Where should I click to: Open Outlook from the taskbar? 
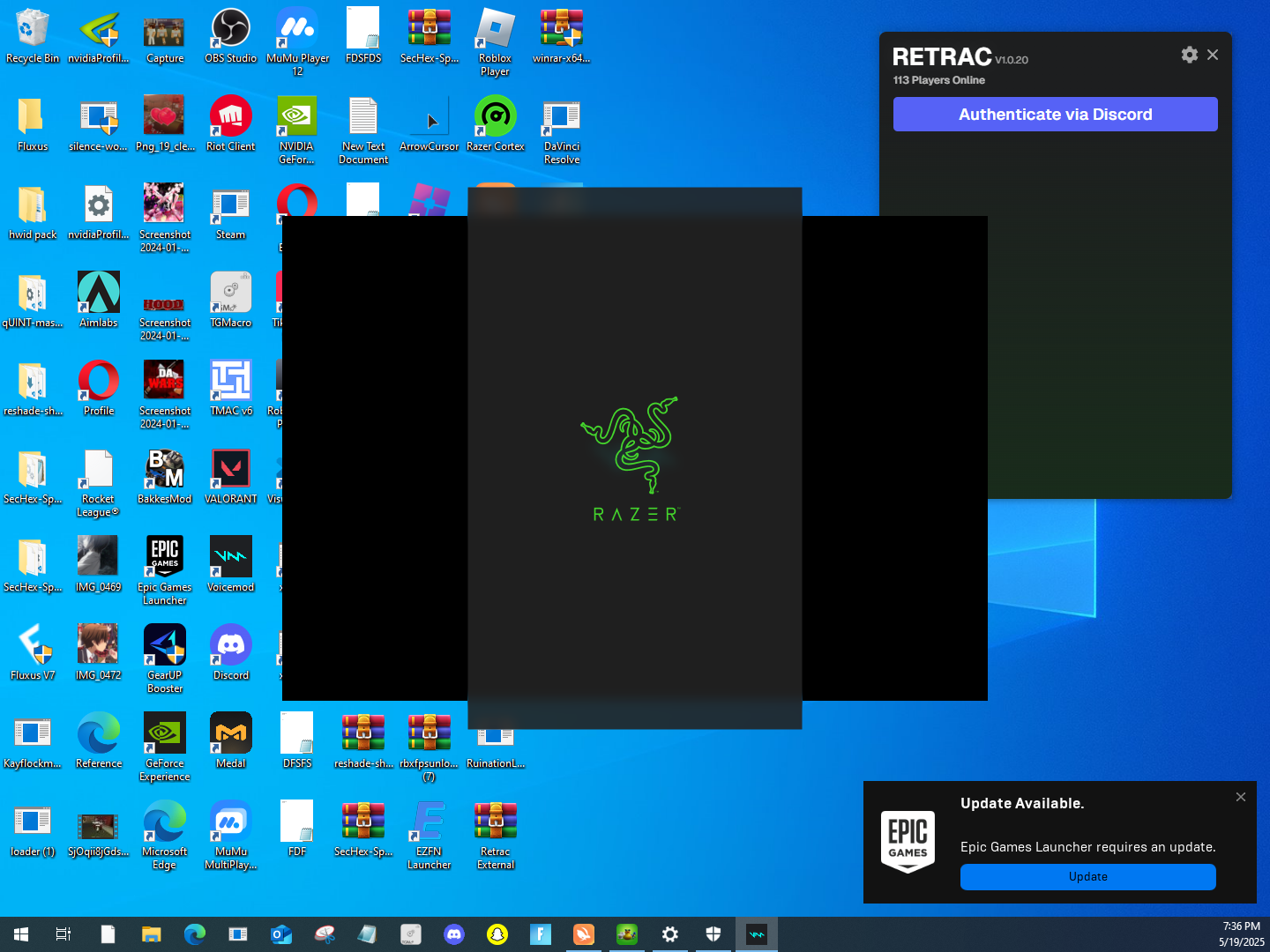tap(281, 934)
